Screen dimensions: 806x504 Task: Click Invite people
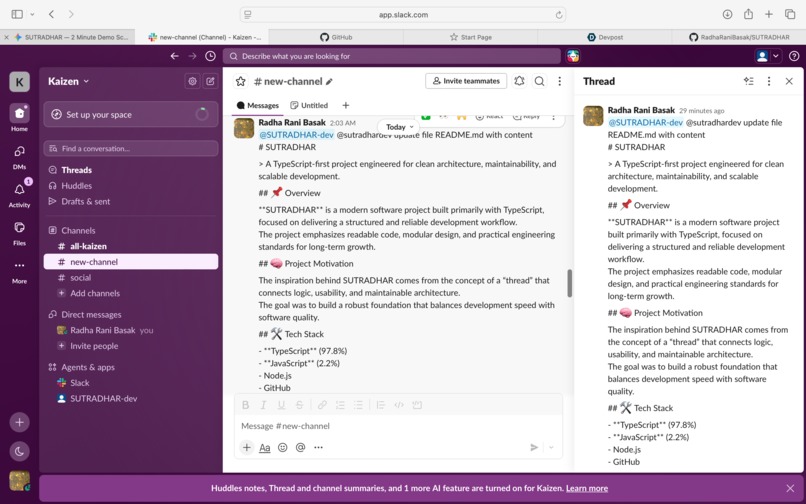(x=131, y=346)
